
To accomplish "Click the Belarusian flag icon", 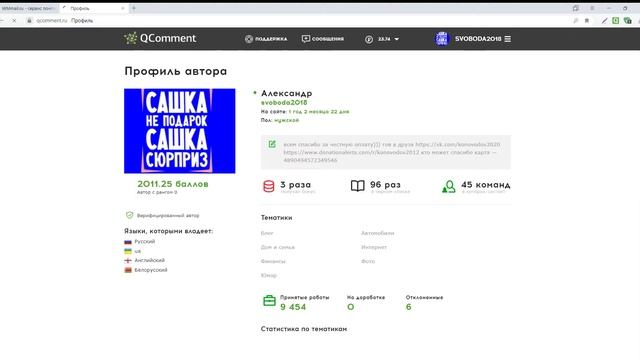I will click(x=128, y=270).
